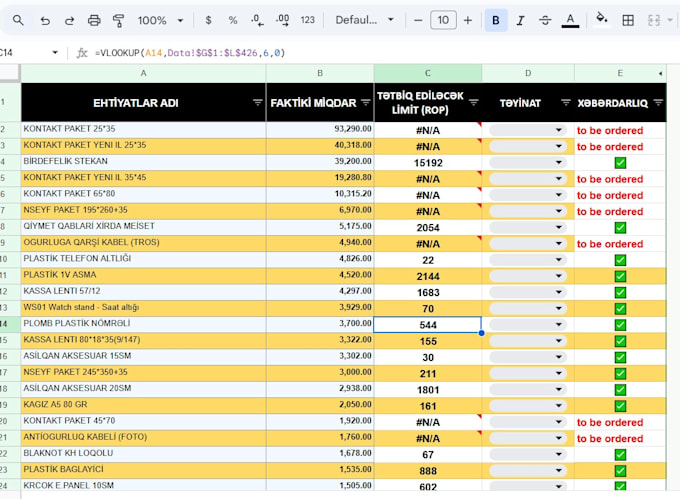This screenshot has width=680, height=499.
Task: Click the search magnifier icon
Action: 18,20
